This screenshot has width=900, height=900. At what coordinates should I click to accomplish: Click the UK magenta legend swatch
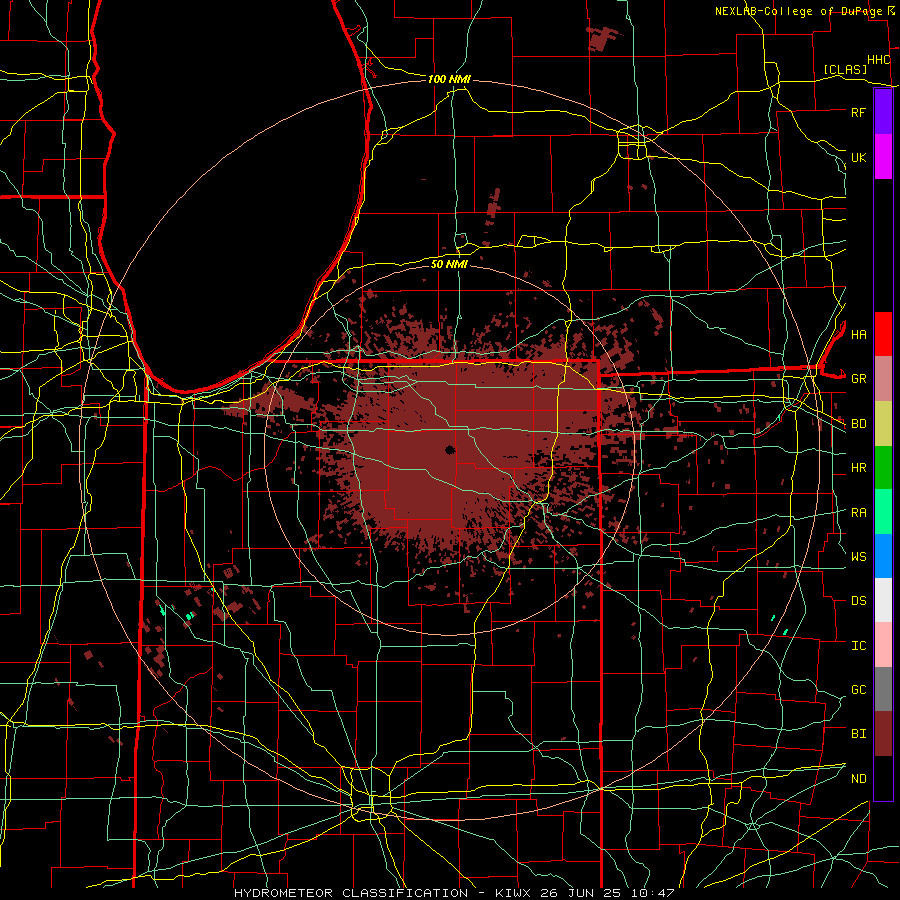[x=883, y=157]
